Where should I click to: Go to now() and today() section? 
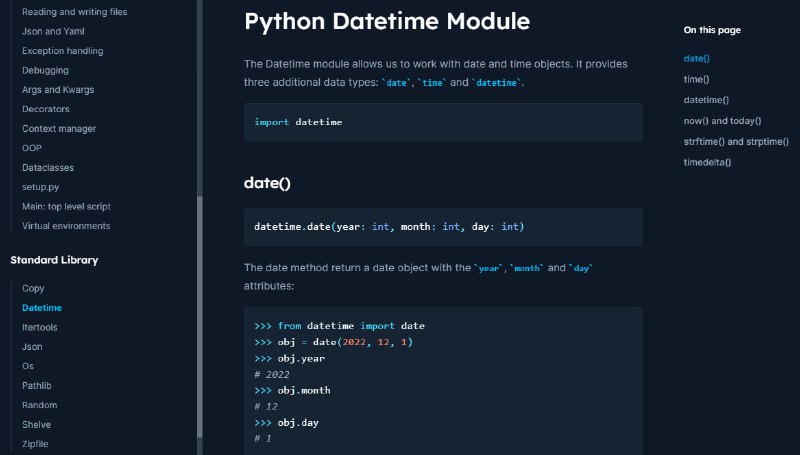coord(722,120)
